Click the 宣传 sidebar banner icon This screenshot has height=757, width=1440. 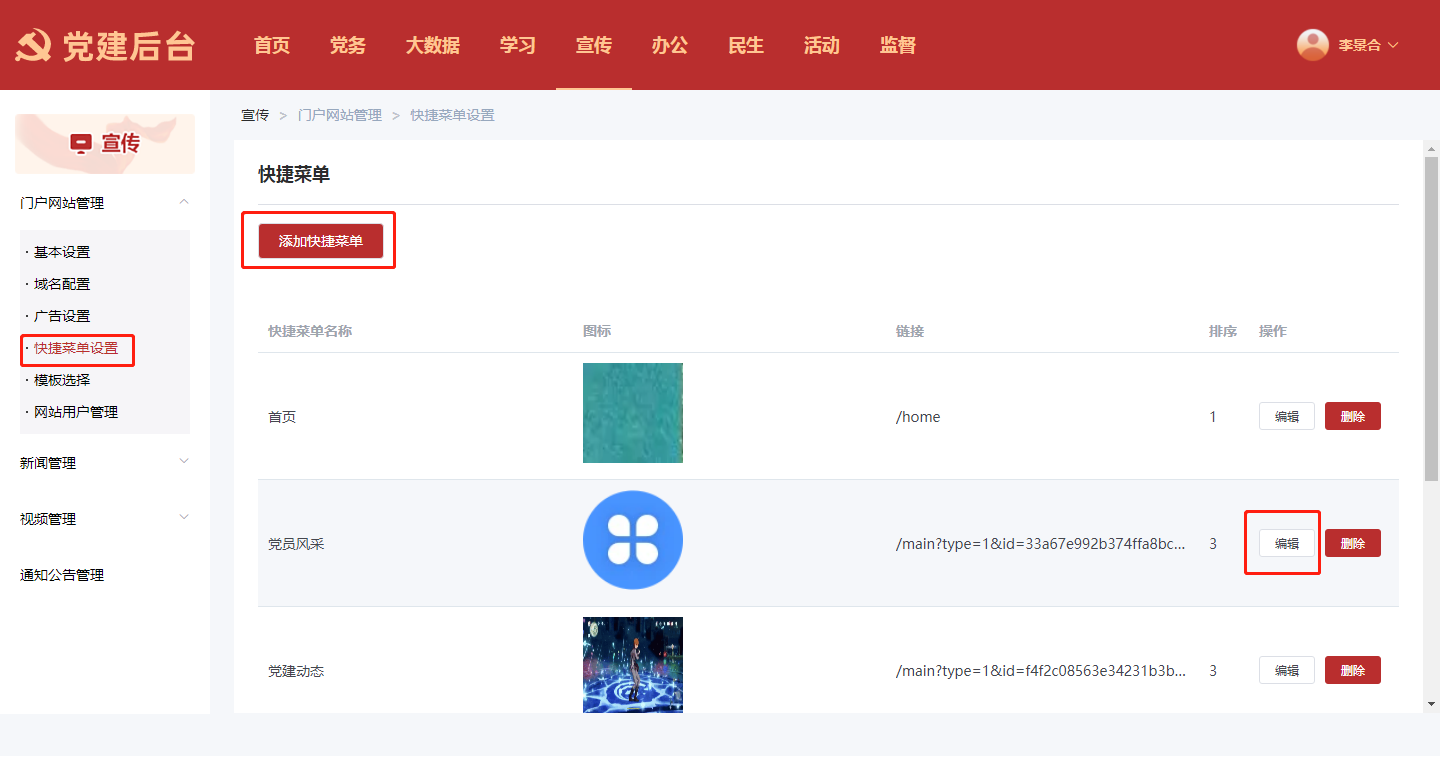click(x=81, y=144)
